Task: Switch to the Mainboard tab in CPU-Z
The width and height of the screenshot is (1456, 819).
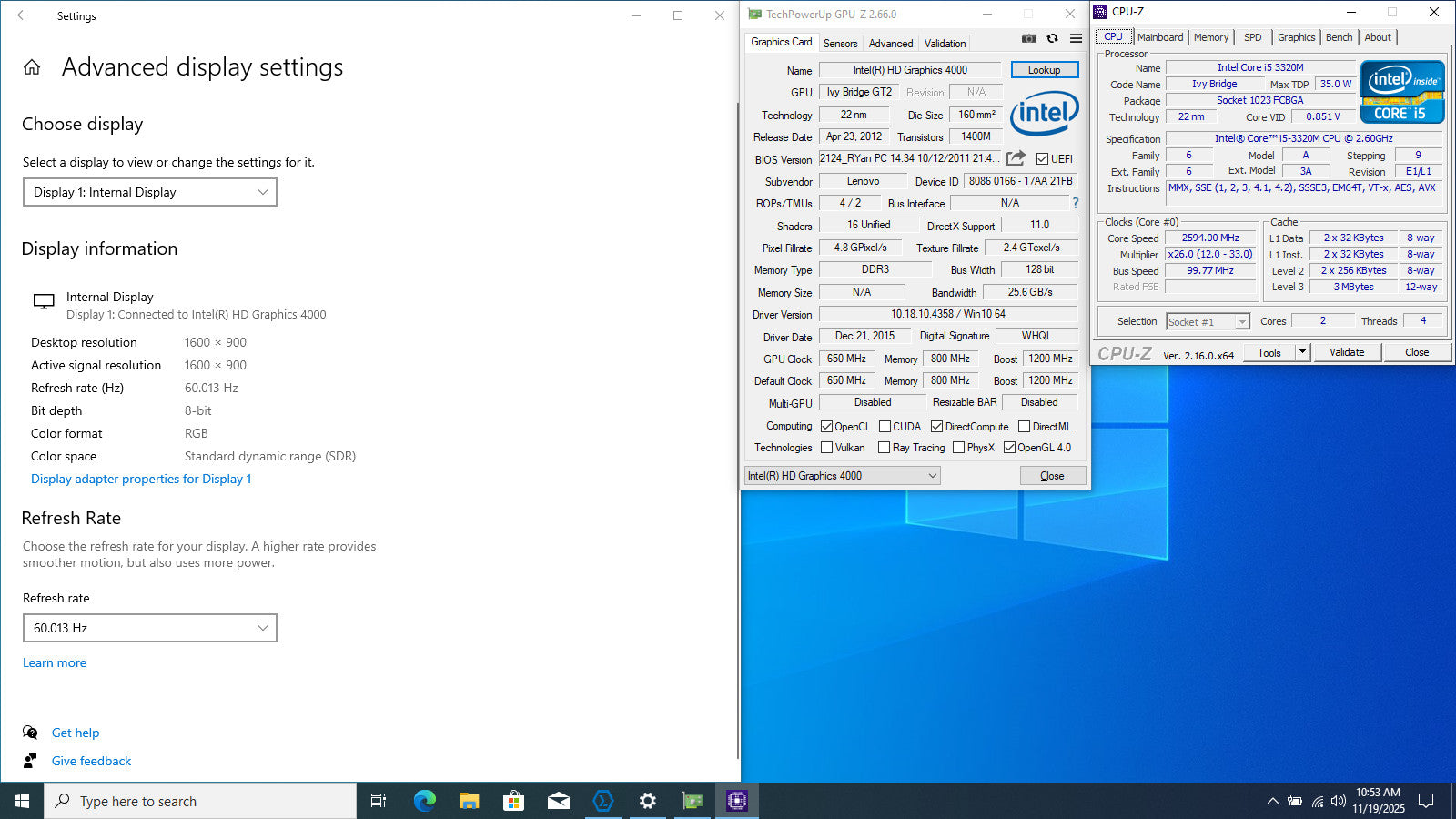Action: [x=1159, y=37]
